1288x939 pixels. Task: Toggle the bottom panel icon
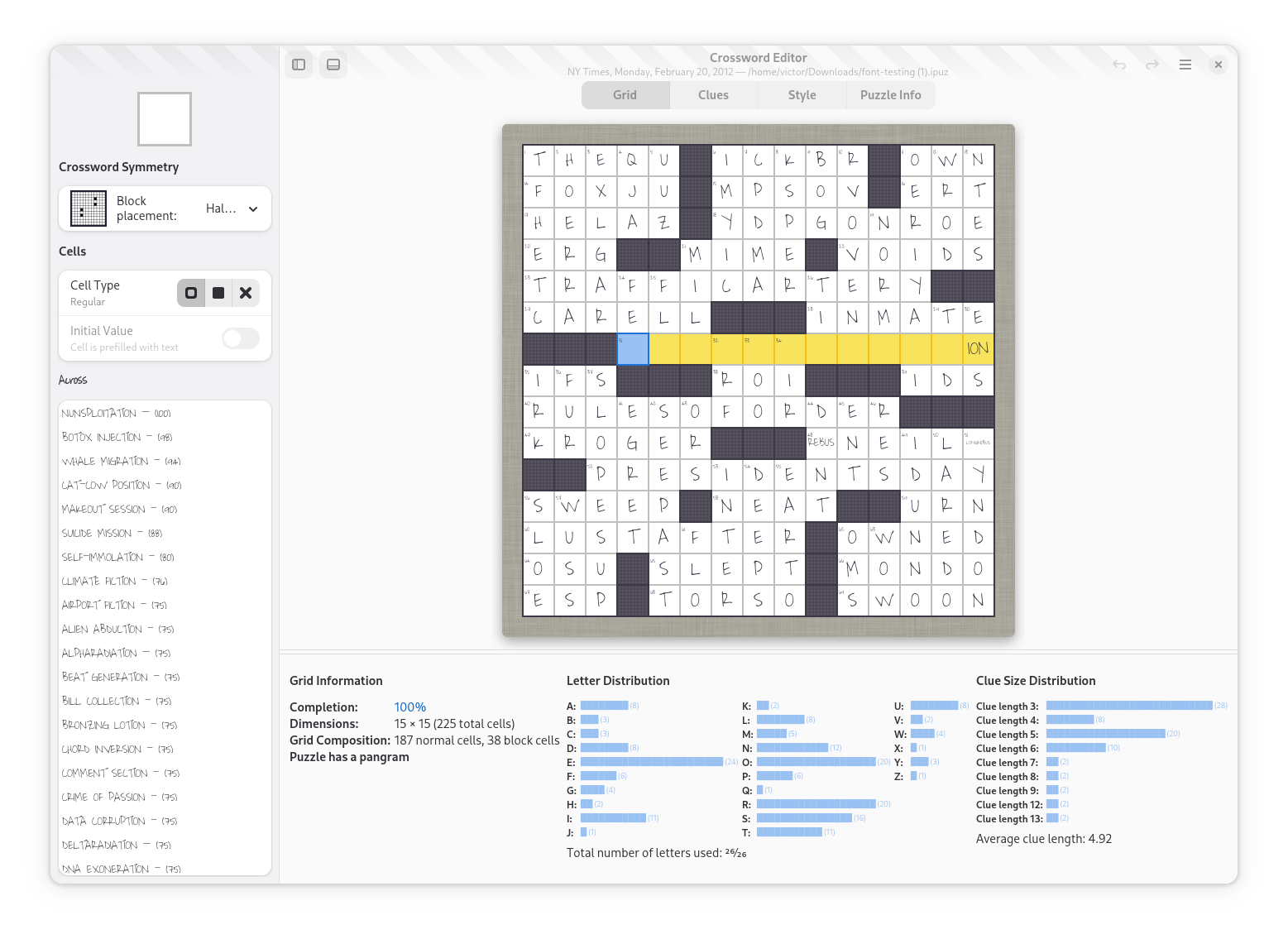pos(333,65)
